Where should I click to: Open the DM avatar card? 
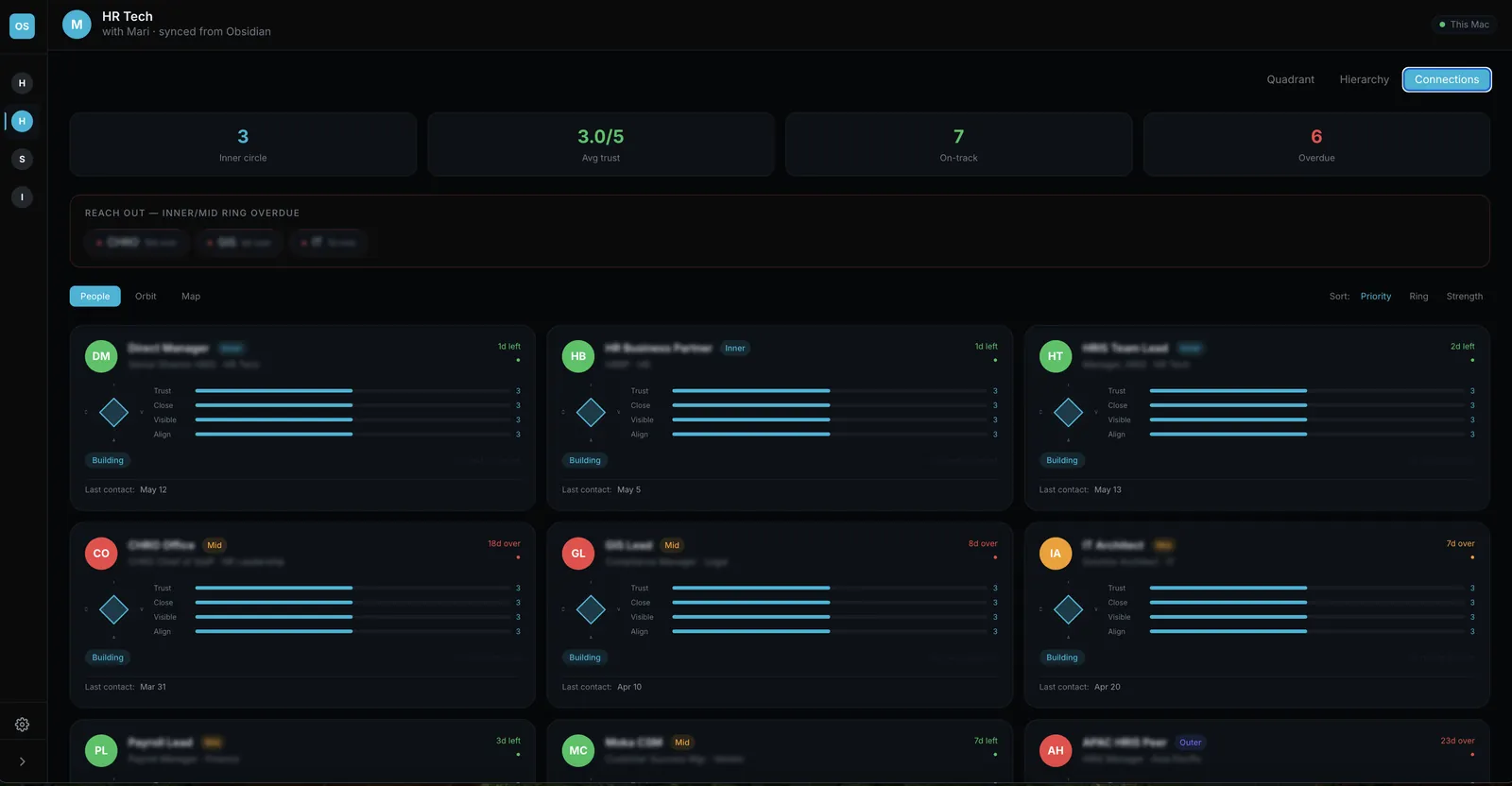coord(101,356)
